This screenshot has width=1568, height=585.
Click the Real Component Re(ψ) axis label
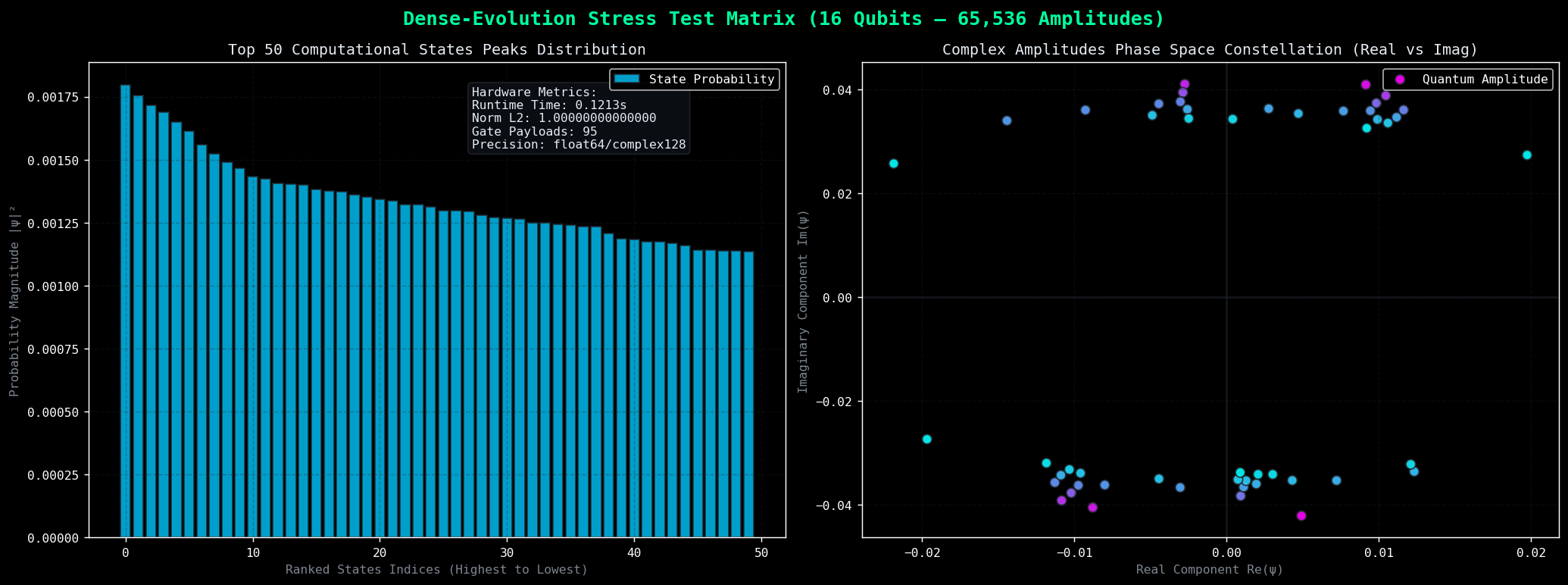coord(1210,570)
